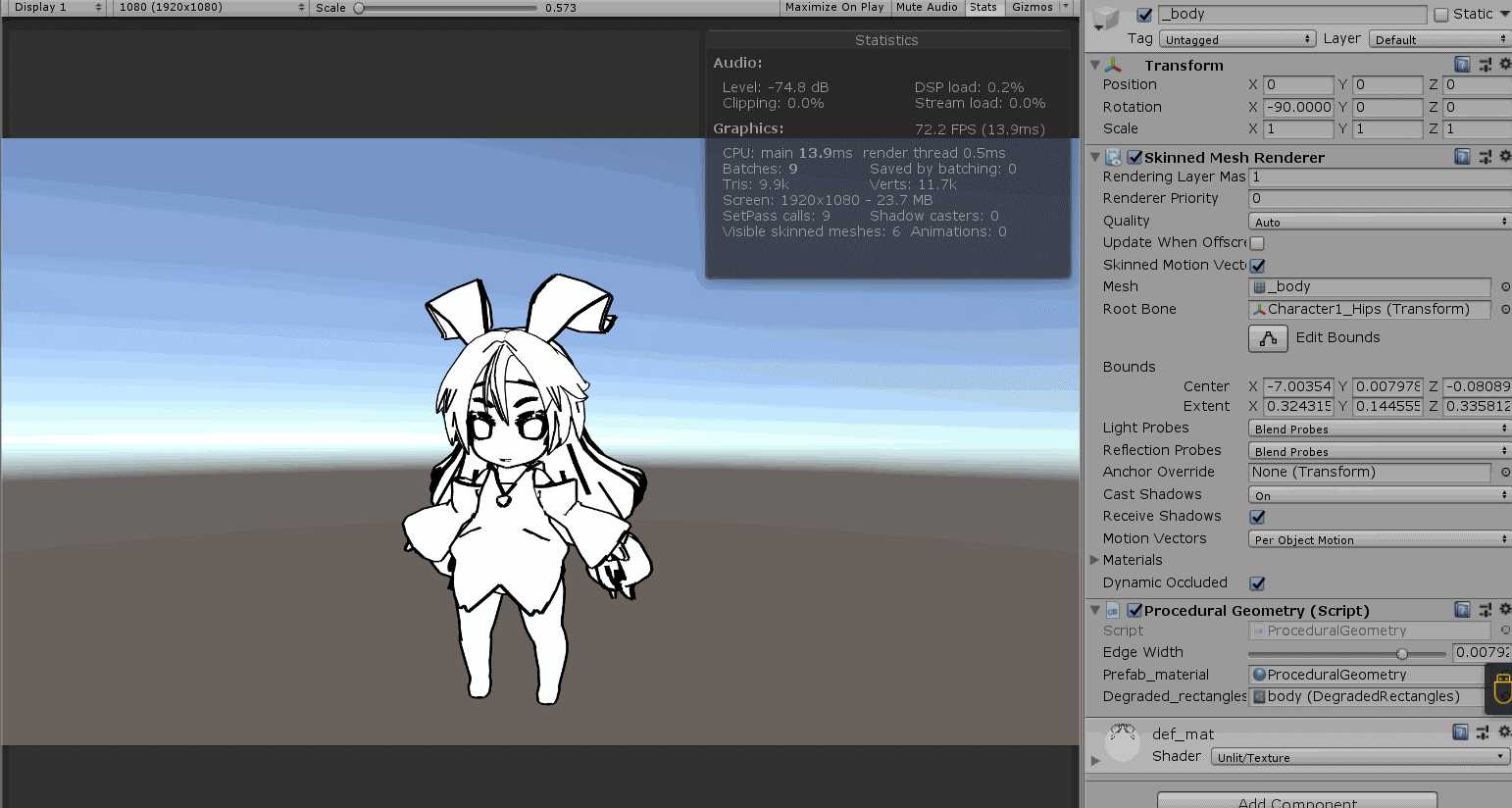Click the Procedural Geometry script icon
This screenshot has height=808, width=1512.
tap(1114, 610)
